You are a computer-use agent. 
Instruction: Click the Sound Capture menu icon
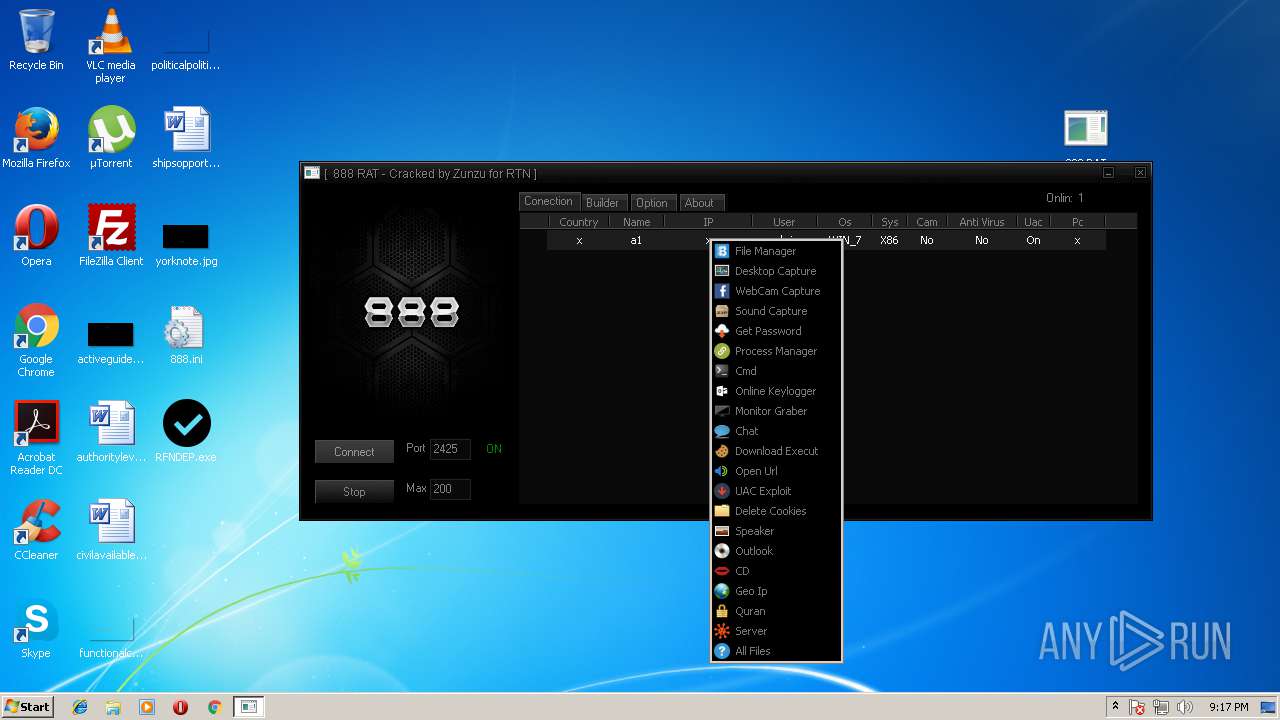click(722, 311)
